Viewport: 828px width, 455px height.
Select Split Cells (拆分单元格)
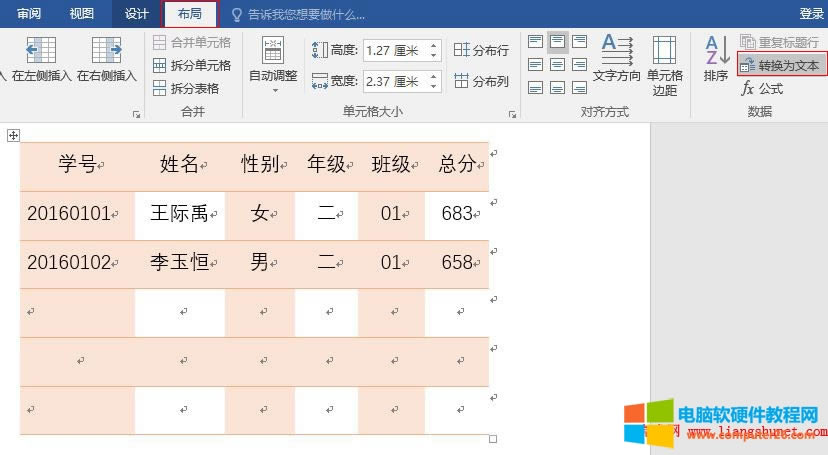coord(192,65)
